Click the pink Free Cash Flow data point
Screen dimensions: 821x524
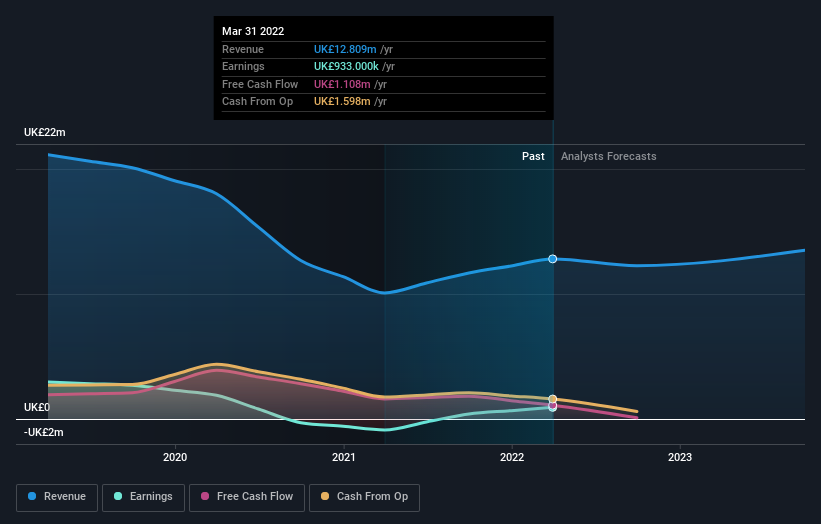tap(552, 406)
